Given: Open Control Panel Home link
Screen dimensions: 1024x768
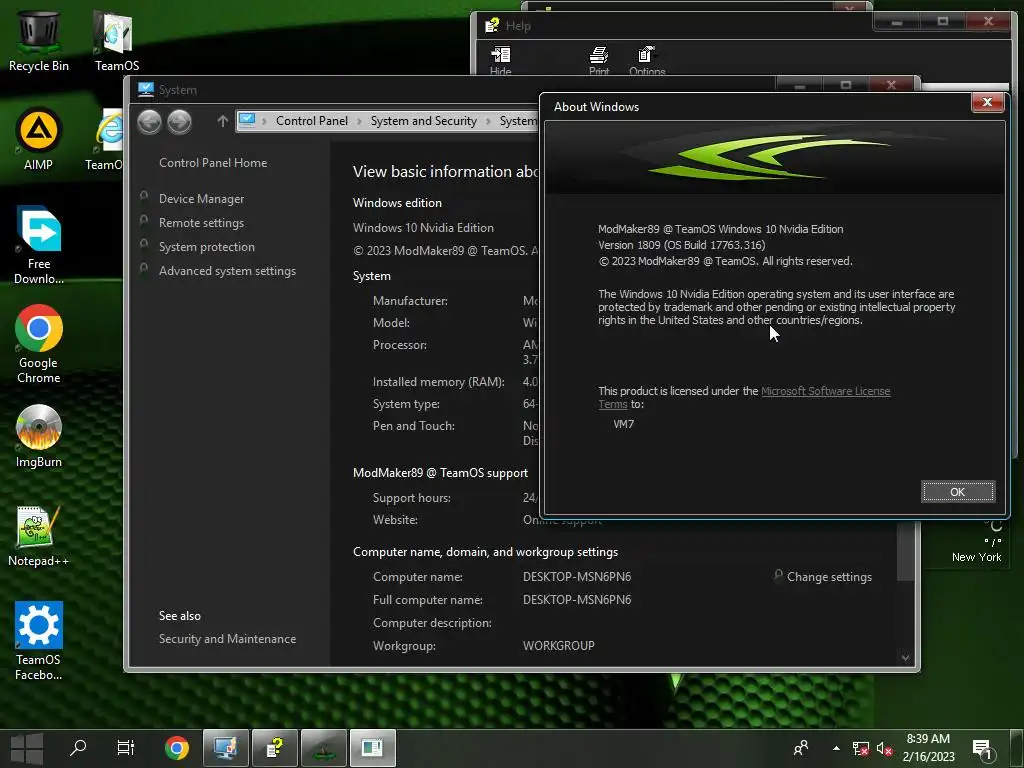Looking at the screenshot, I should [213, 163].
